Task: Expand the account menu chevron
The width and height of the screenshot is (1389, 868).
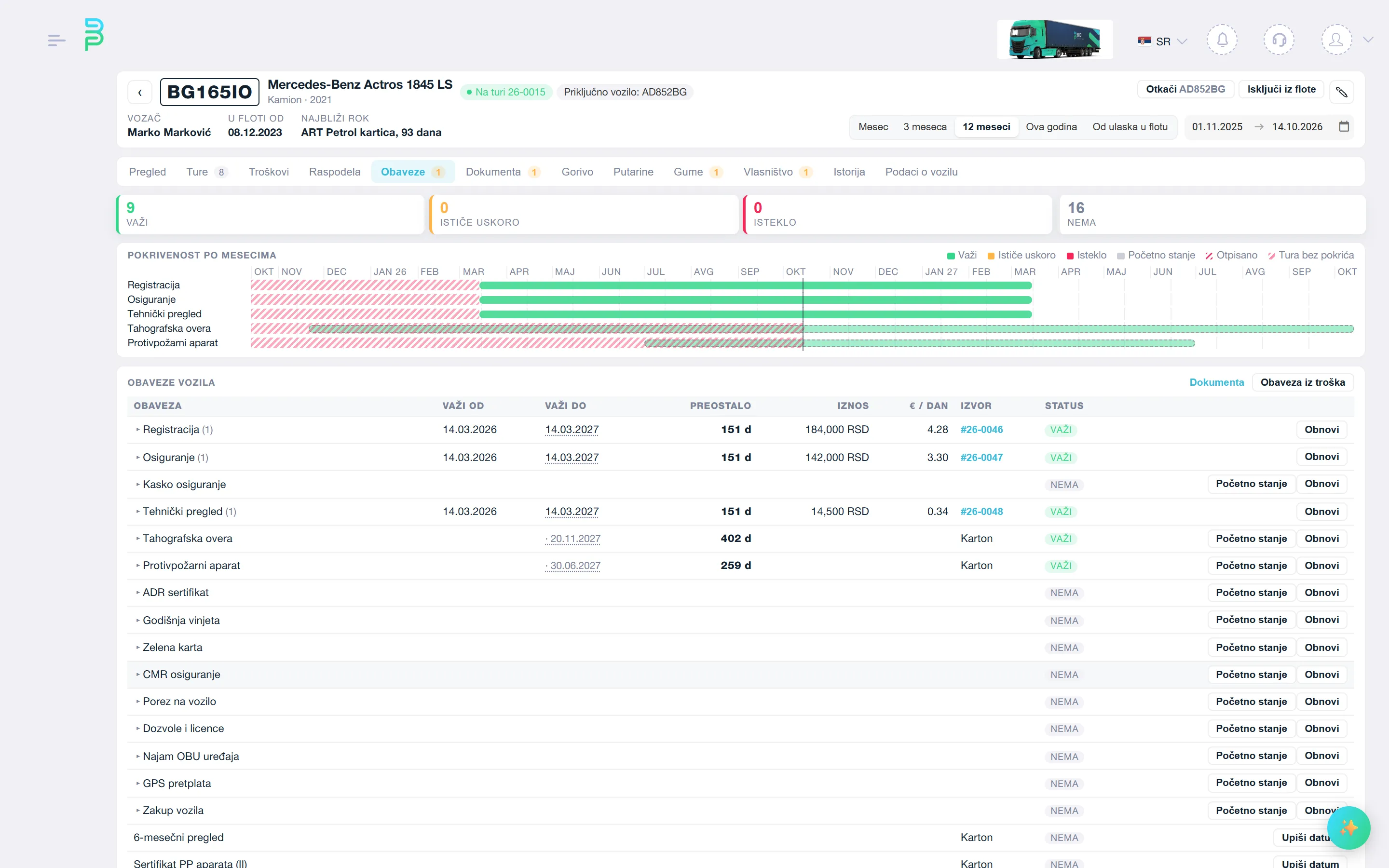Action: (1368, 40)
